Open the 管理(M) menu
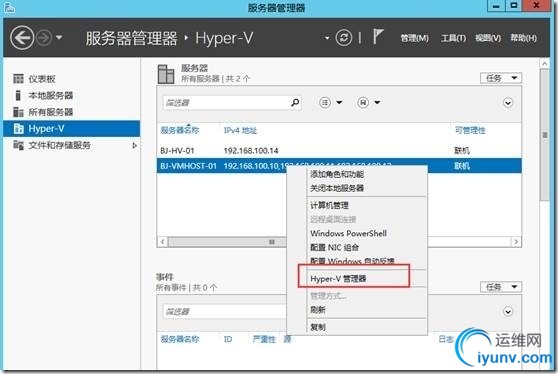The width and height of the screenshot is (558, 374). point(414,38)
